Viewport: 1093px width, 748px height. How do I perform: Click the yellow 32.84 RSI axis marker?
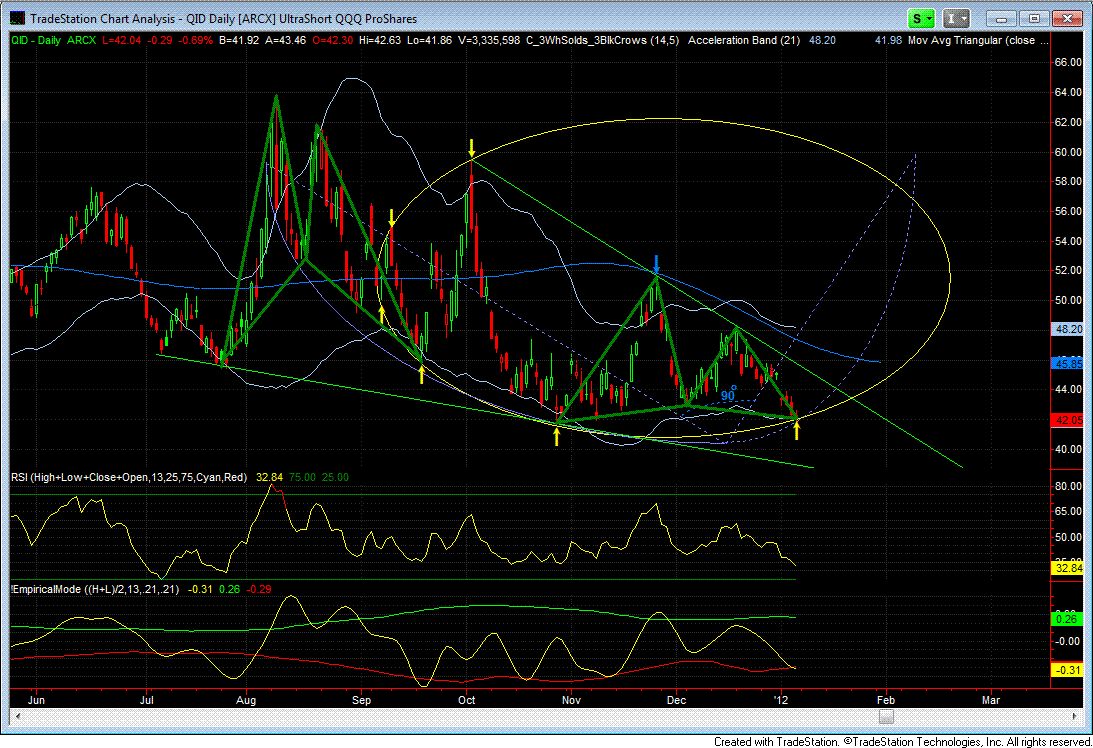point(1068,568)
